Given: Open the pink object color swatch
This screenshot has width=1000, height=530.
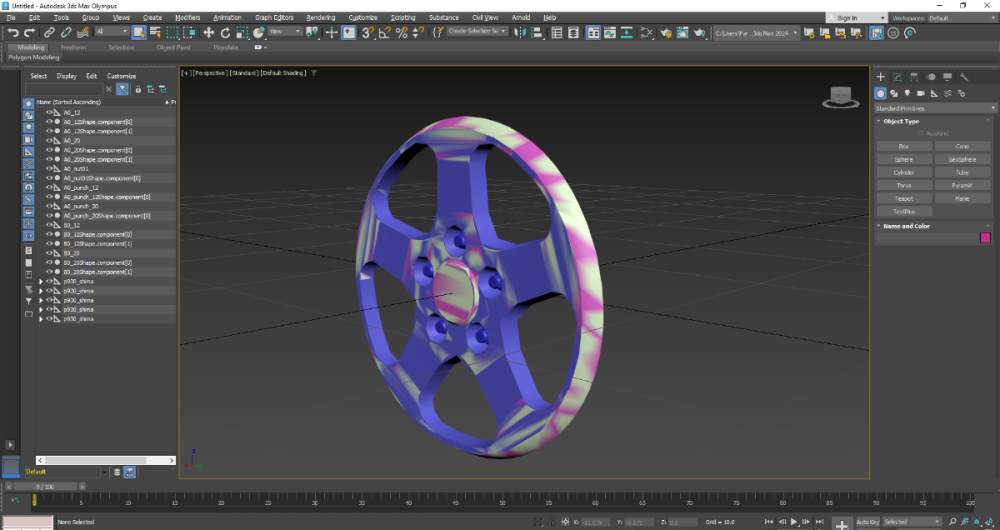Looking at the screenshot, I should tap(985, 238).
